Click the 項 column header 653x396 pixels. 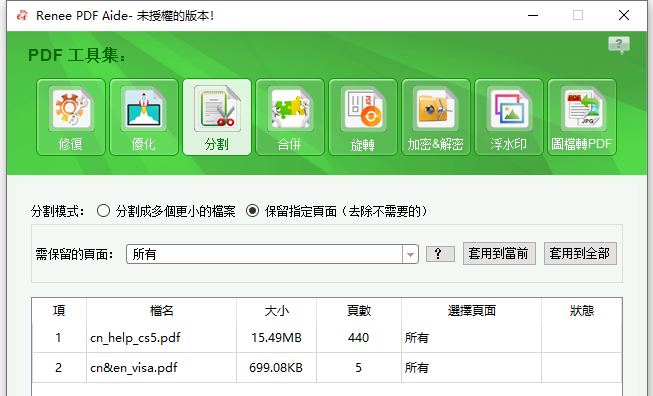click(59, 311)
